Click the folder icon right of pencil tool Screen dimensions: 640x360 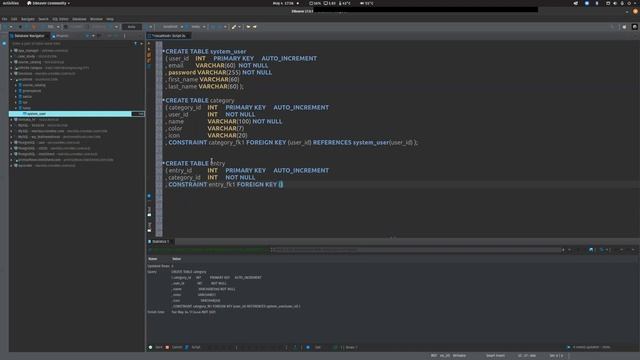tap(248, 27)
